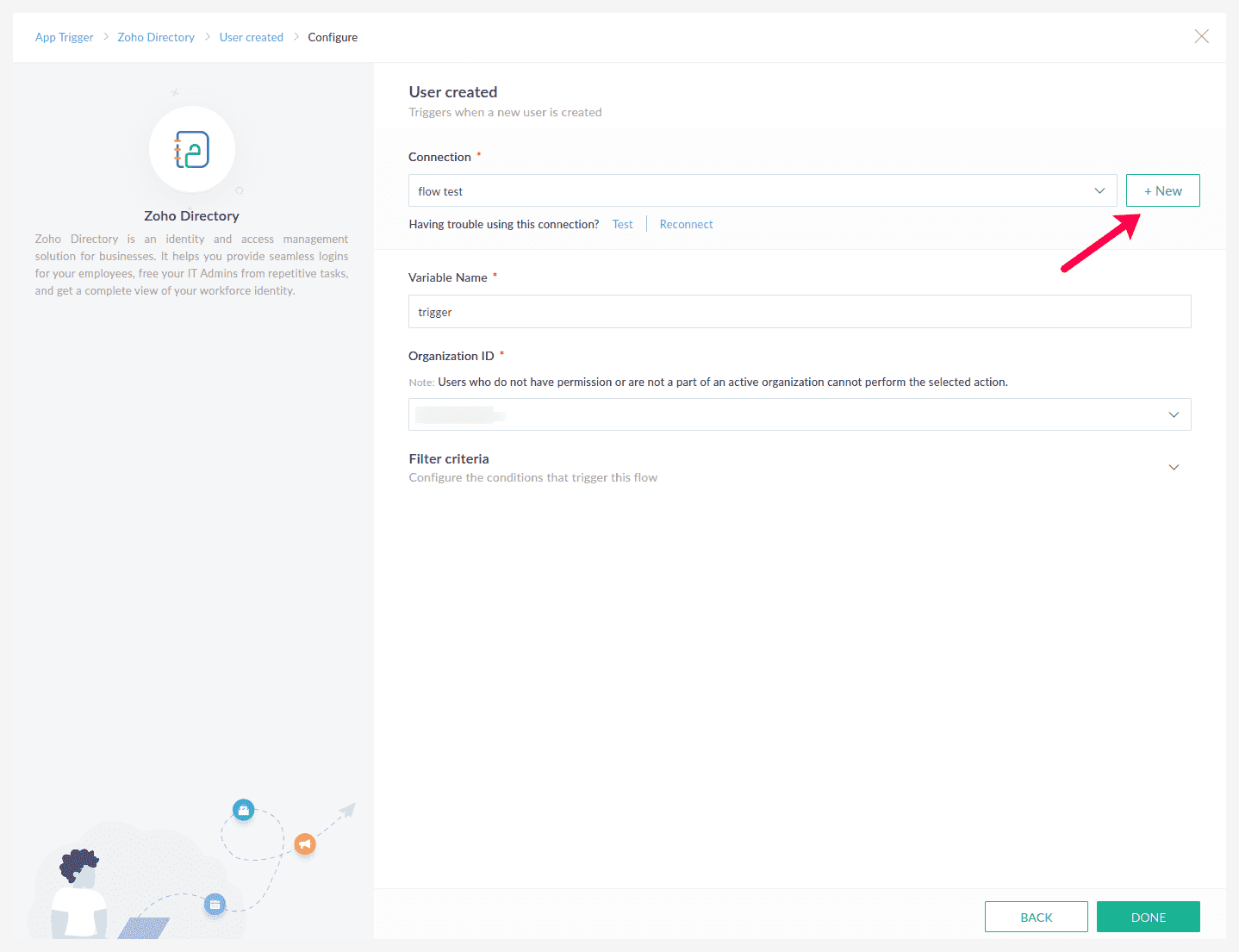Open the Connection dropdown showing flow test

point(763,190)
